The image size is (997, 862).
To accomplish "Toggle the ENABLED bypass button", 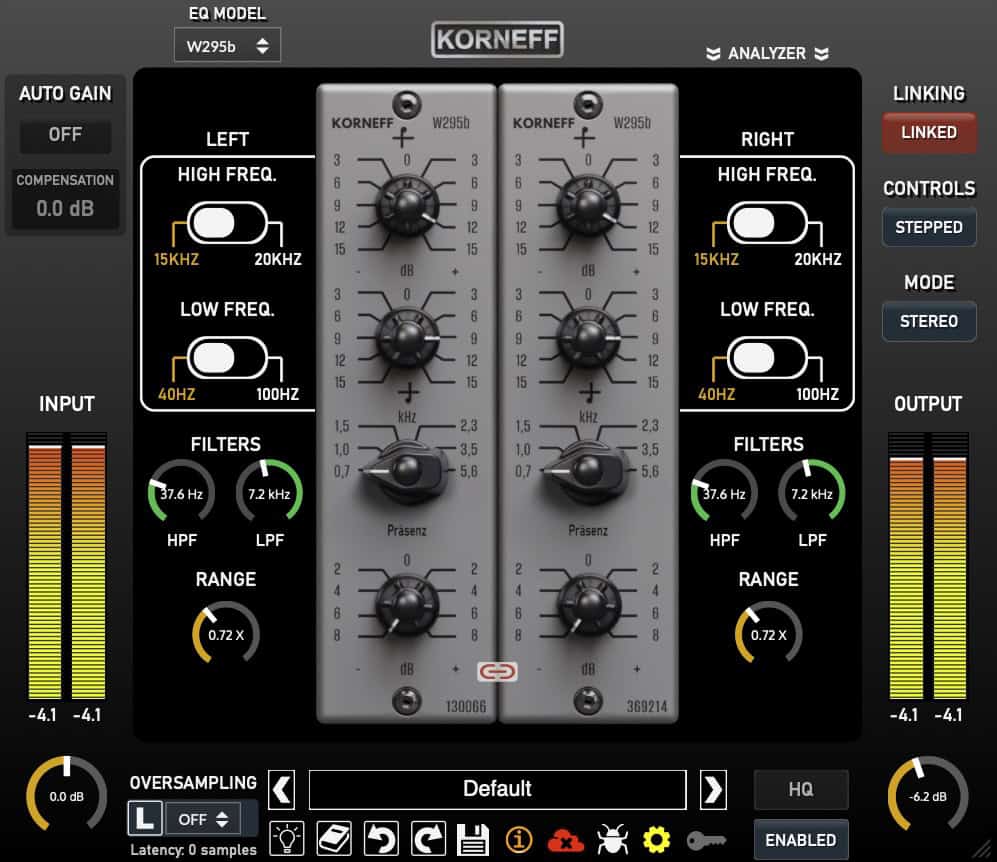I will tap(801, 840).
